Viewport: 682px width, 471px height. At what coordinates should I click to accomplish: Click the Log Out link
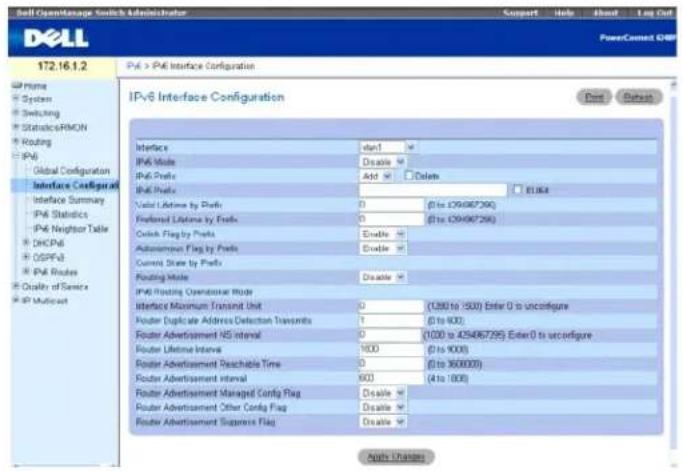pos(655,13)
